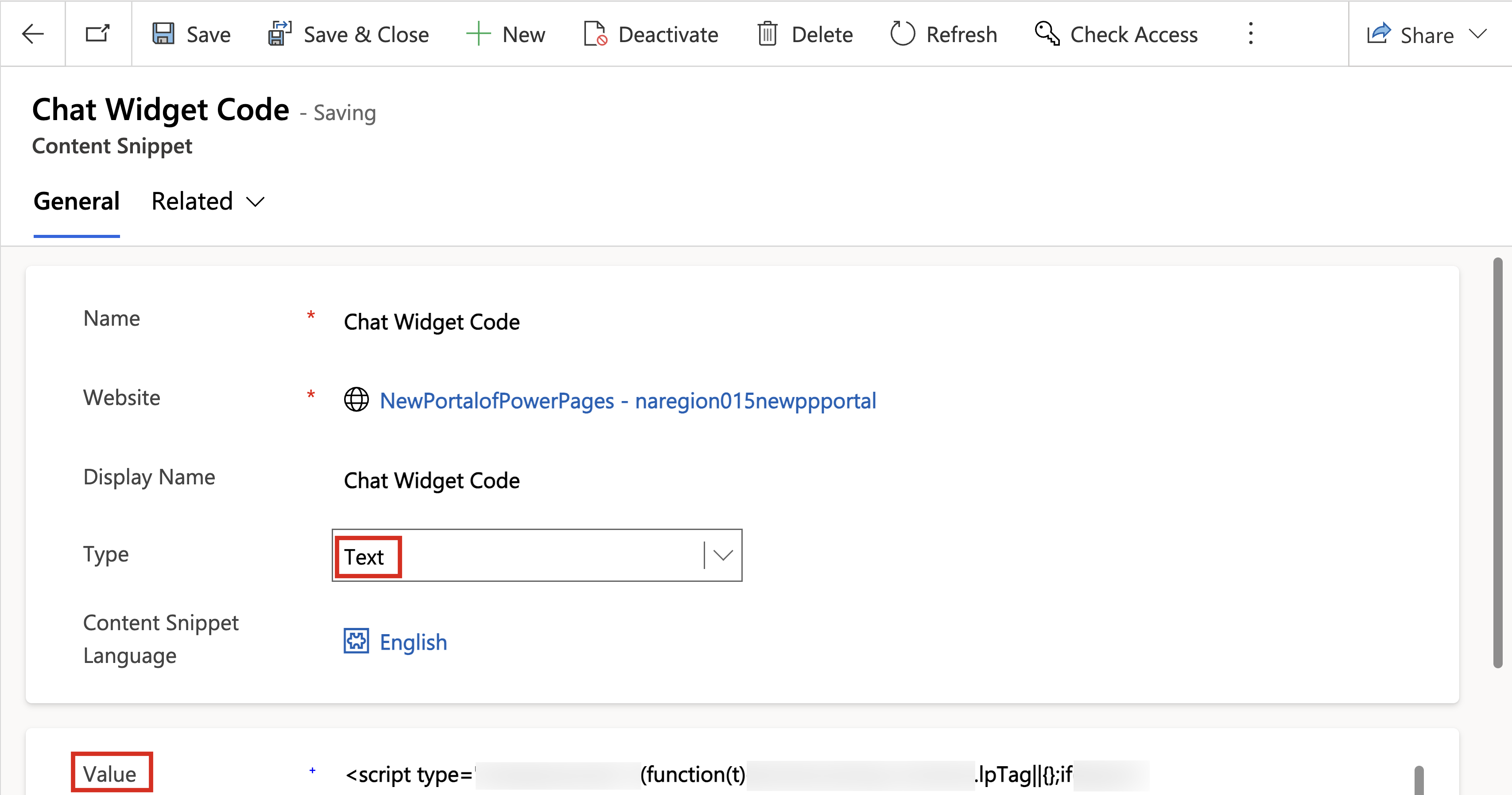Click the Deactivate button label

coord(669,35)
